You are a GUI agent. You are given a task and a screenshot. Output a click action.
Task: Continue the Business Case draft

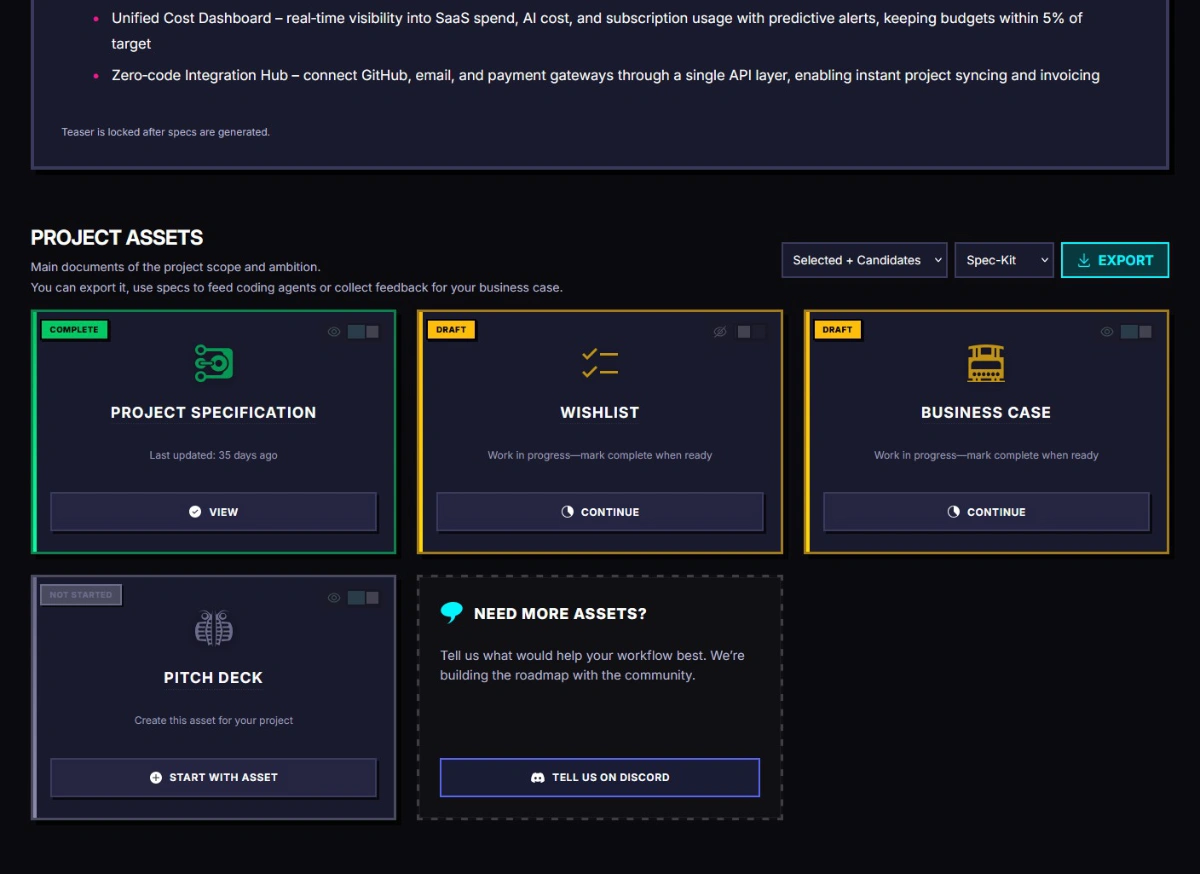click(986, 512)
